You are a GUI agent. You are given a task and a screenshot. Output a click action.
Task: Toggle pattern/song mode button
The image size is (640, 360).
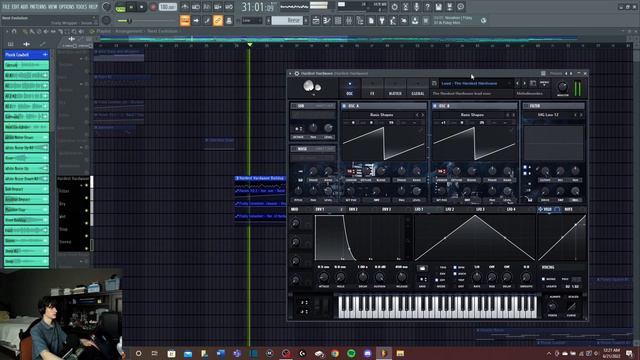120,7
